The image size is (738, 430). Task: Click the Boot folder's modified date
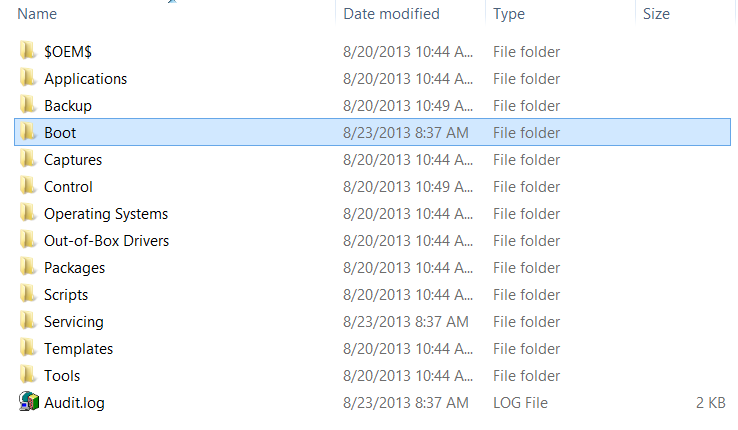[405, 132]
